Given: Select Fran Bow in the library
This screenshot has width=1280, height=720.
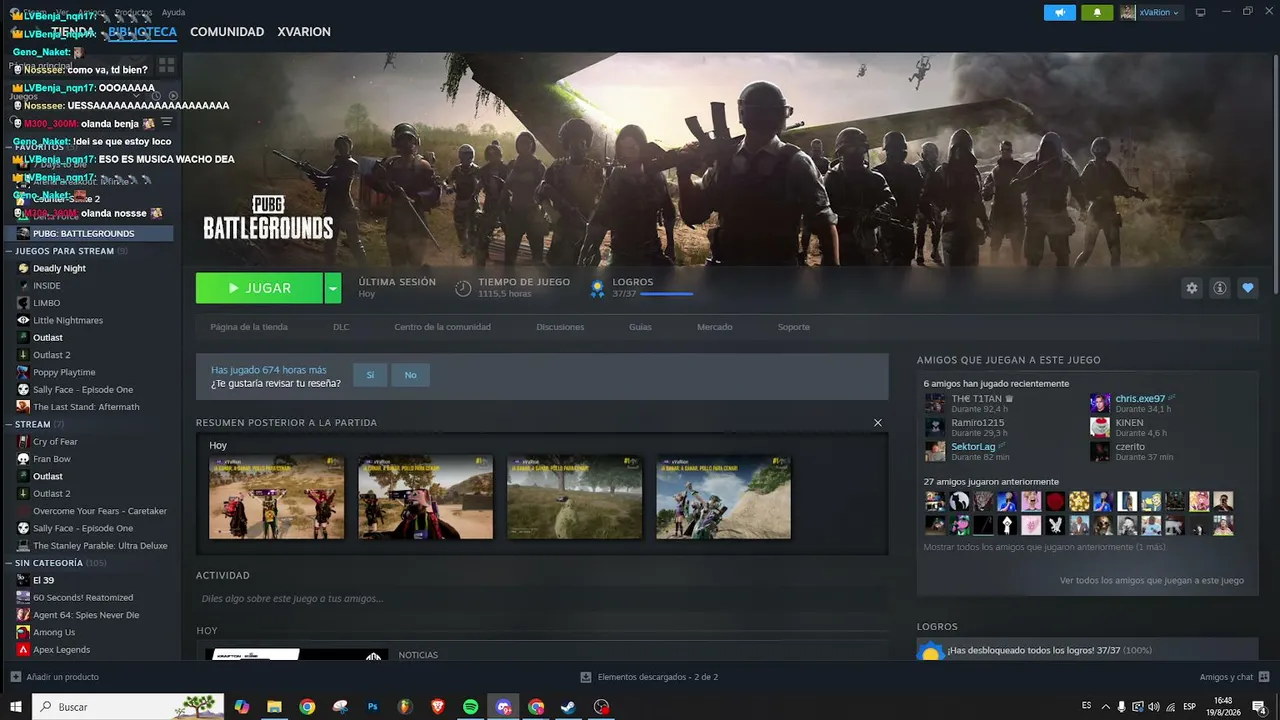Looking at the screenshot, I should tap(52, 459).
